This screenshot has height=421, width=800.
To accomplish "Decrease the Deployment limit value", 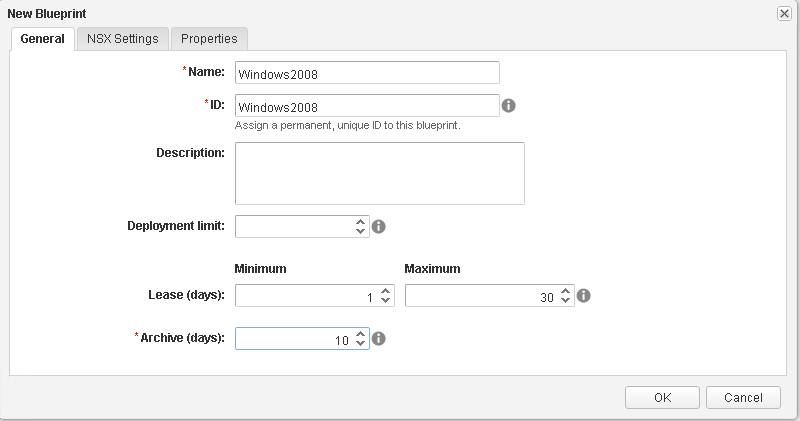I will pos(361,232).
